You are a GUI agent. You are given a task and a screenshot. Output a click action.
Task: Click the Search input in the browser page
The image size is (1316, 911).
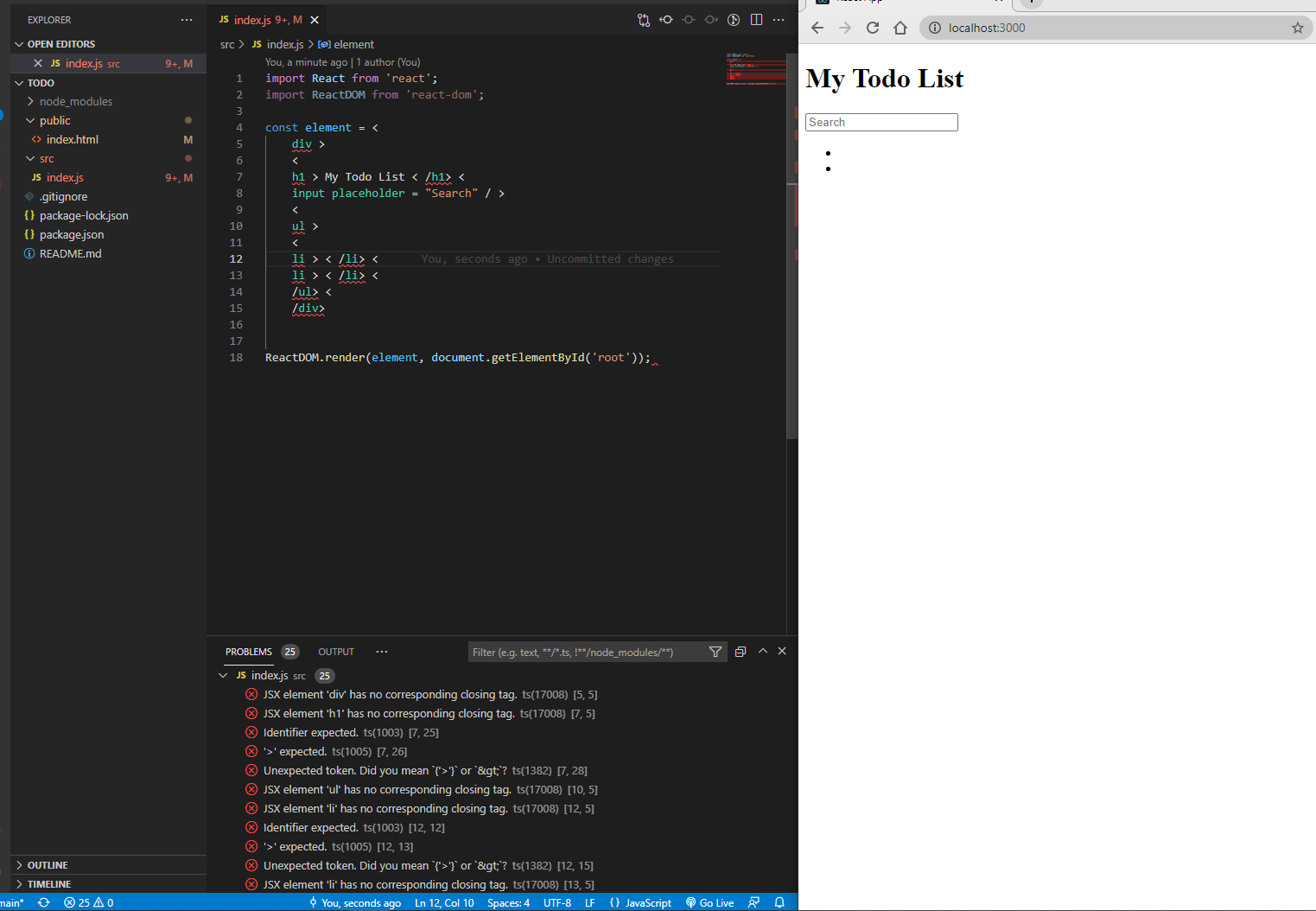coord(881,122)
